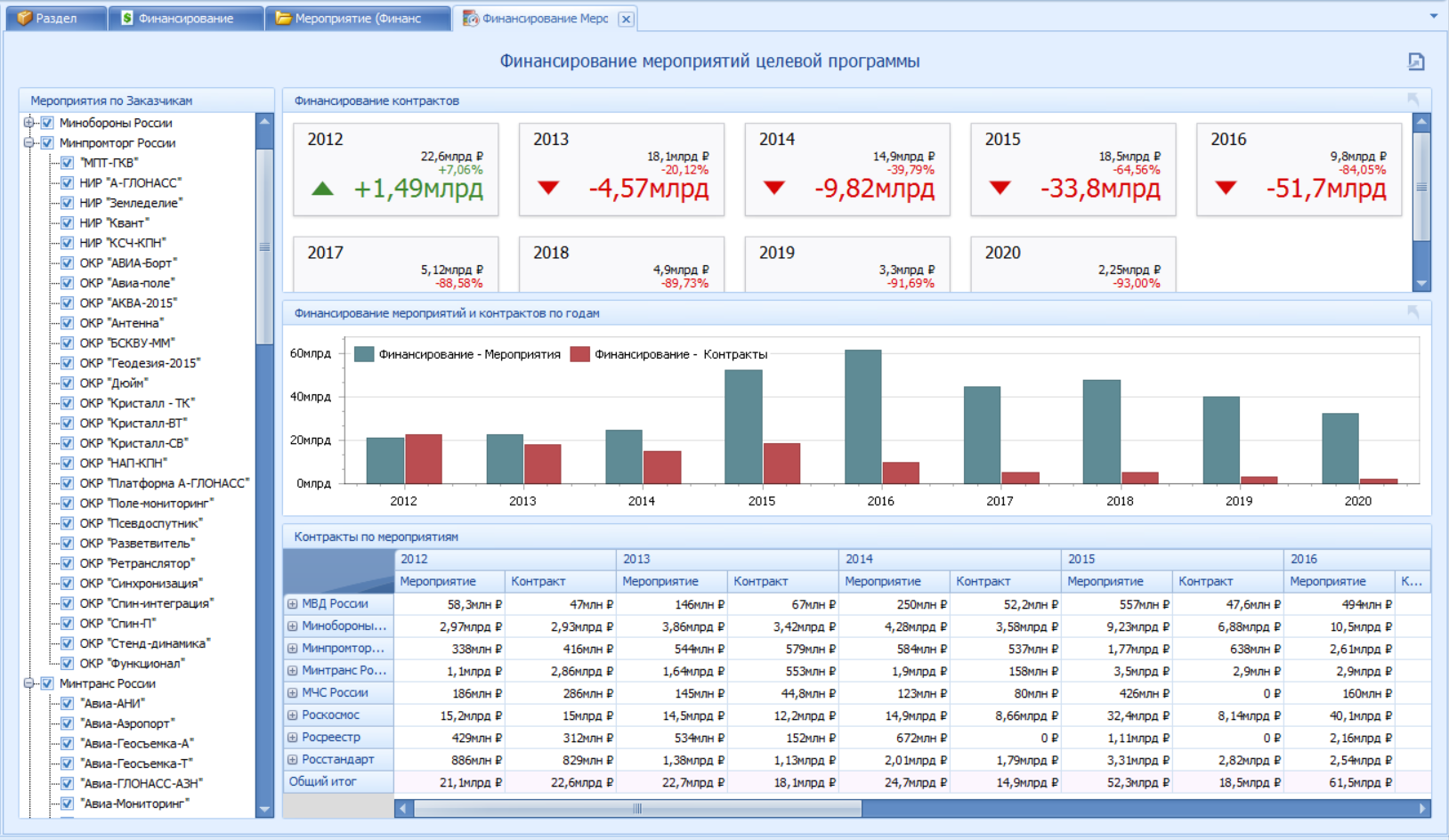
Task: Click the icon on the active Финансирование Мерс tab
Action: point(470,18)
